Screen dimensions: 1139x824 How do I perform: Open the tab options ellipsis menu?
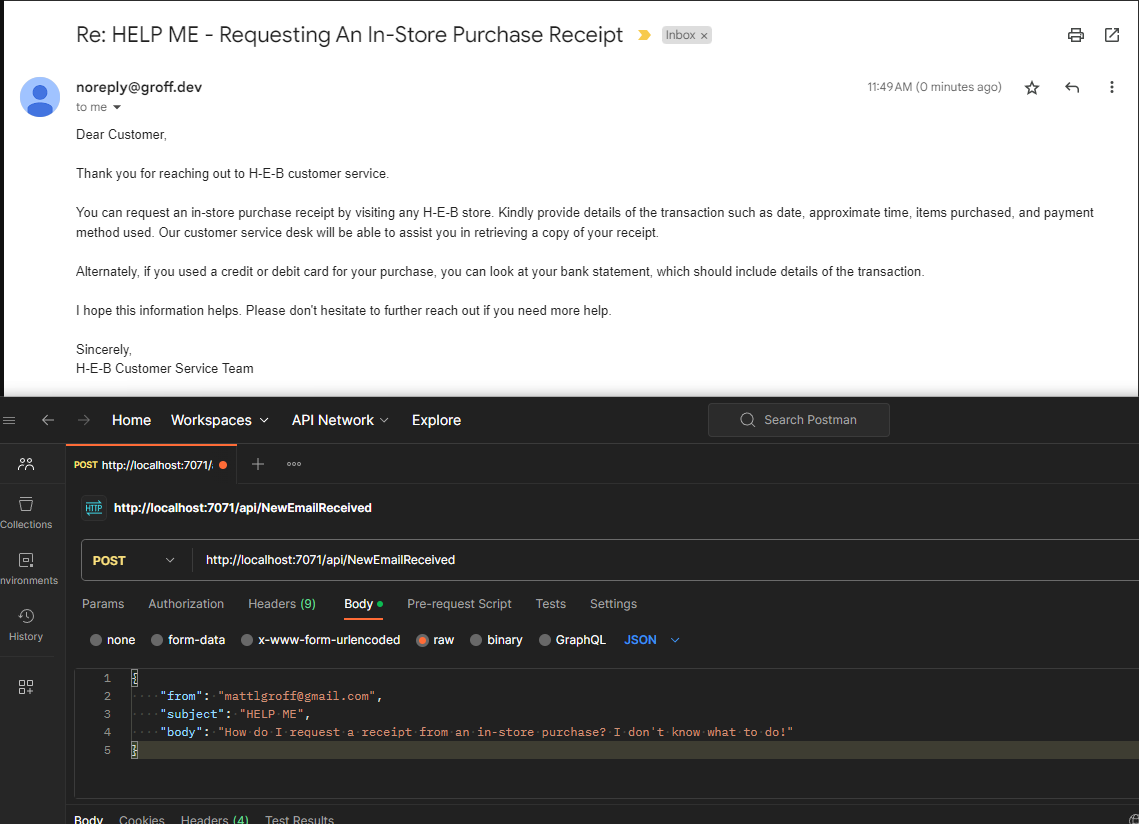click(x=293, y=464)
